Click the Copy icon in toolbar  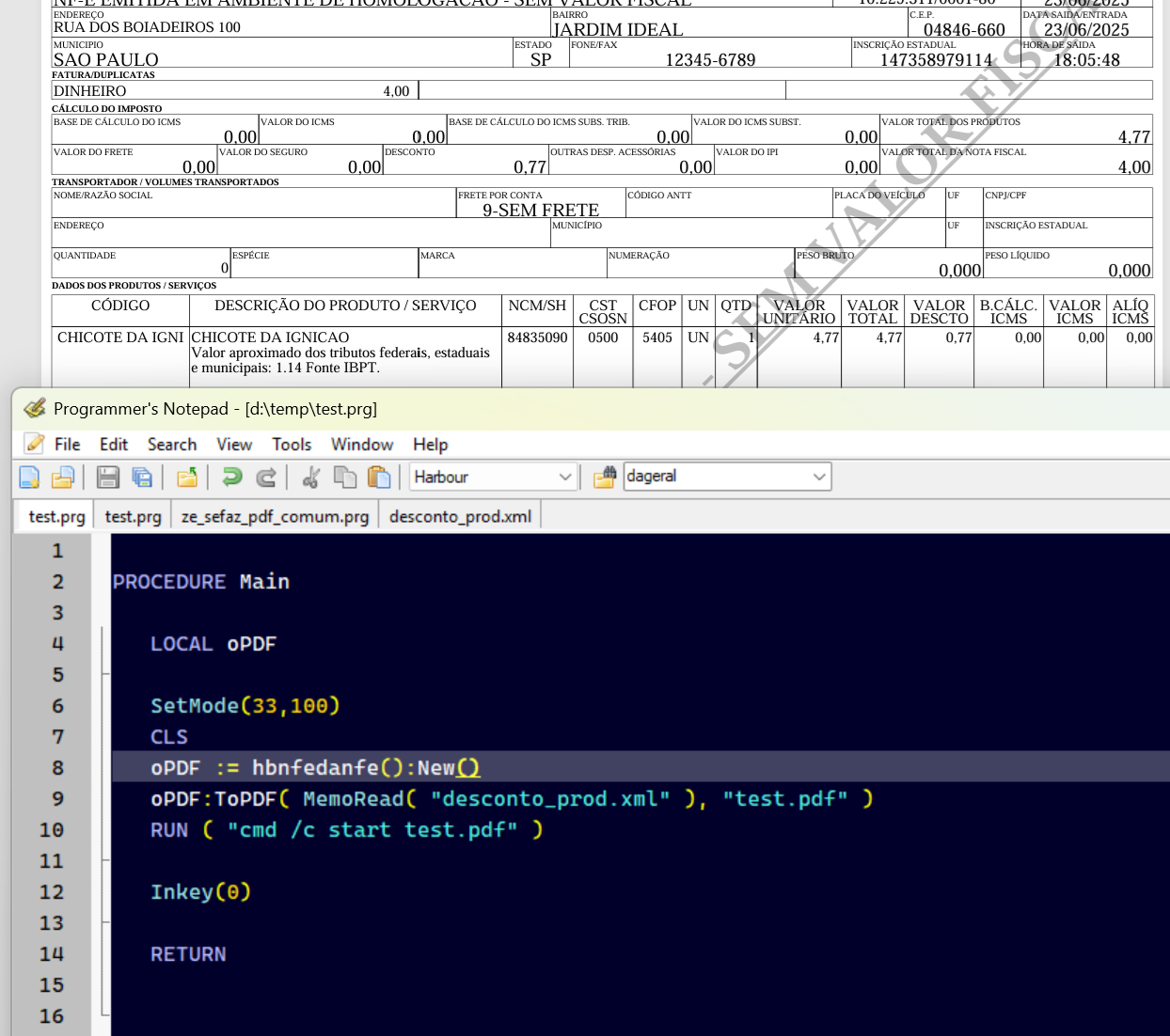tap(345, 478)
